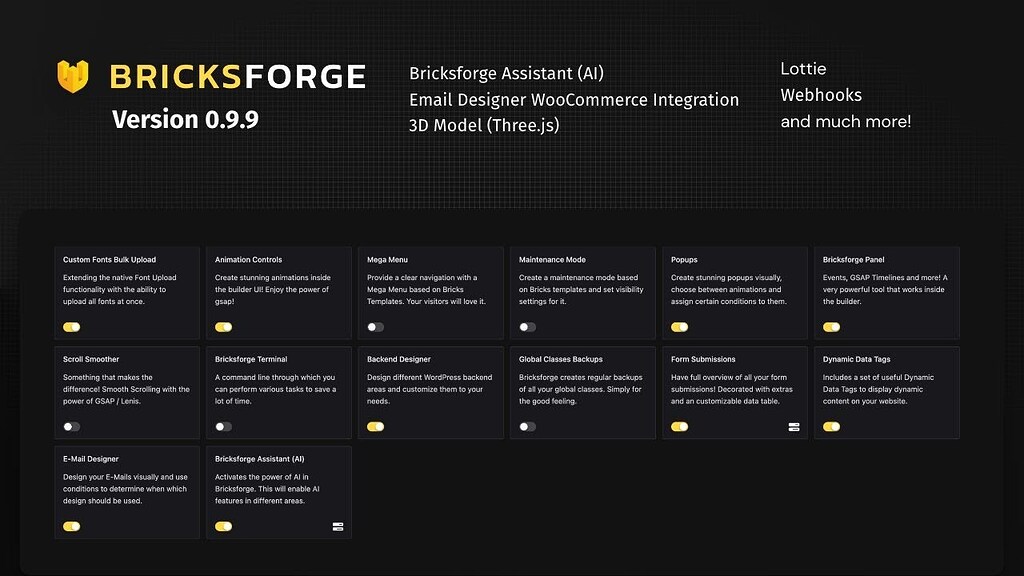Disable the Popups feature switch
This screenshot has height=576, width=1024.
click(680, 326)
